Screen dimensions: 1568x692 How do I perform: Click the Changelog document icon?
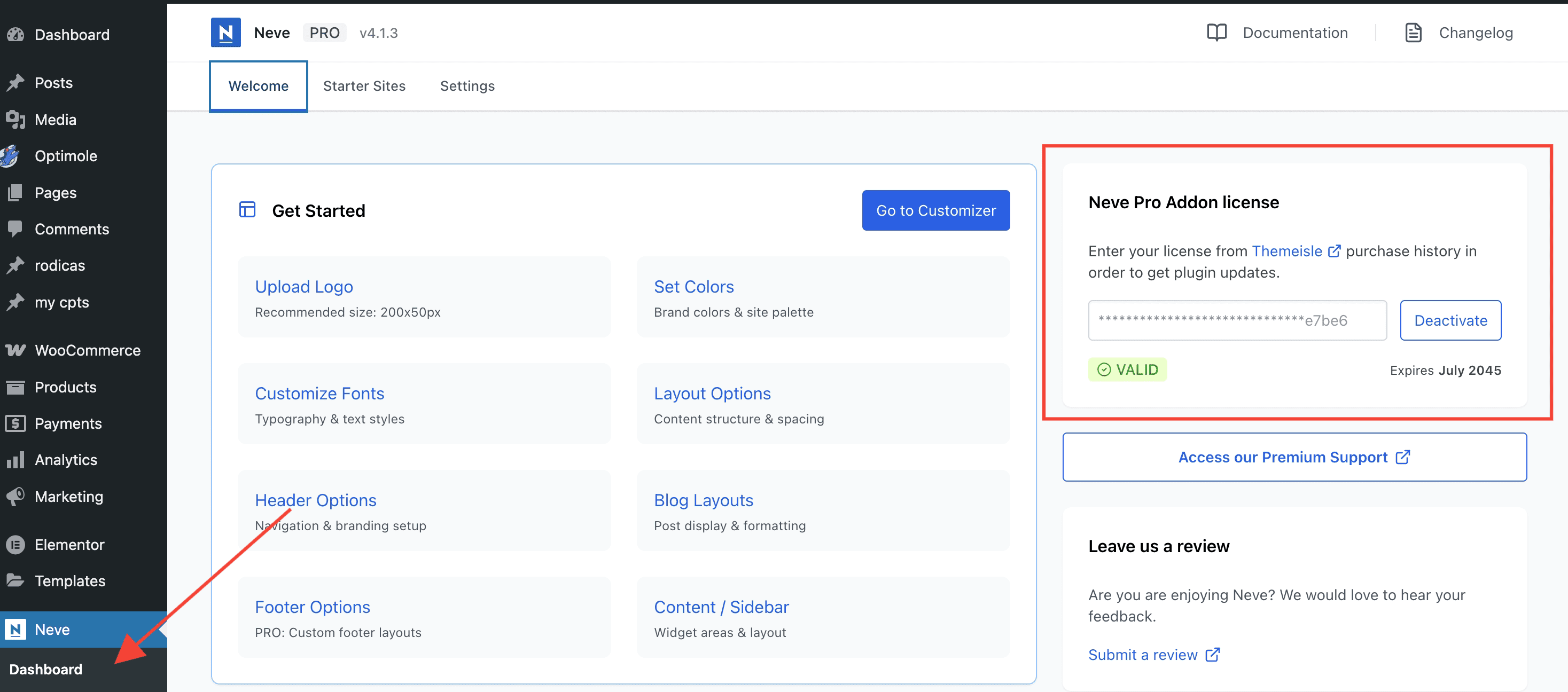(1413, 33)
